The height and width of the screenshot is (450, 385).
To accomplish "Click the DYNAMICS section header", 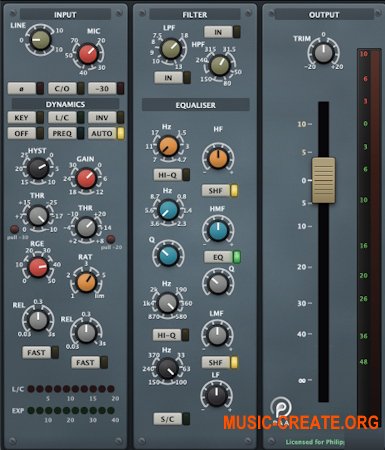I will point(65,104).
